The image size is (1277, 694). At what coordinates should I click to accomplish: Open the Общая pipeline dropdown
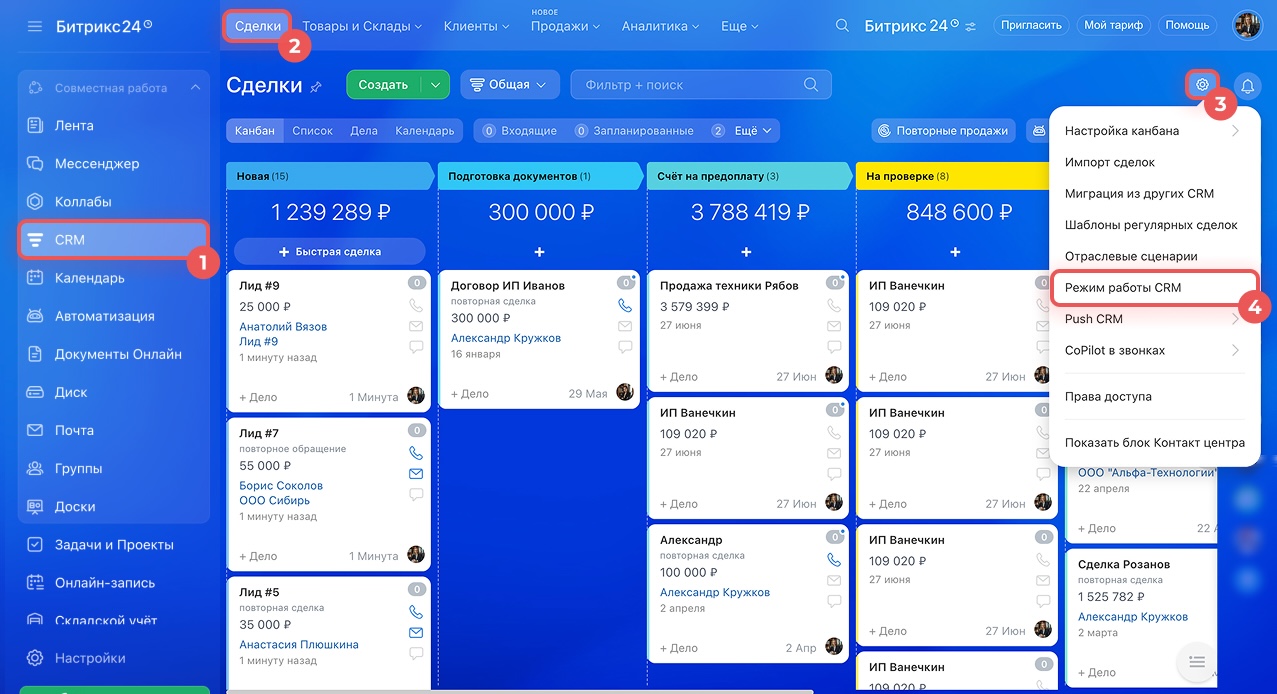510,85
